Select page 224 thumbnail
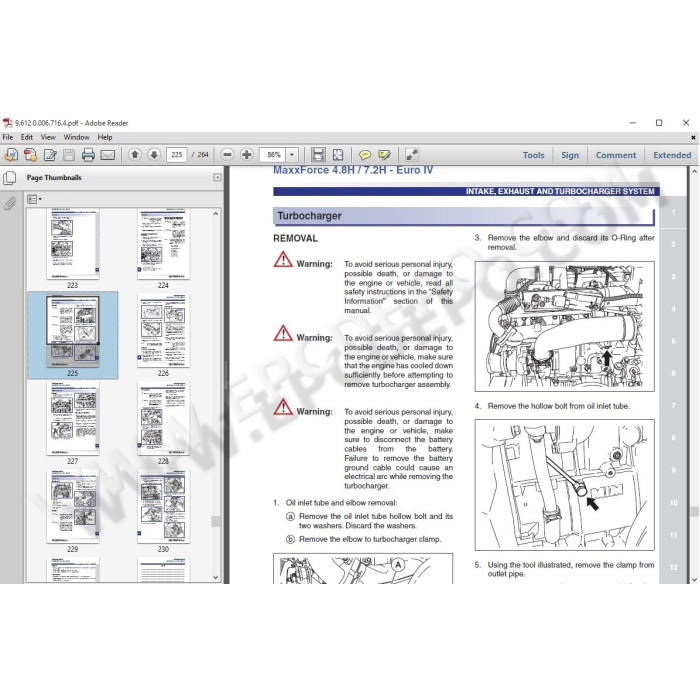 (x=163, y=245)
